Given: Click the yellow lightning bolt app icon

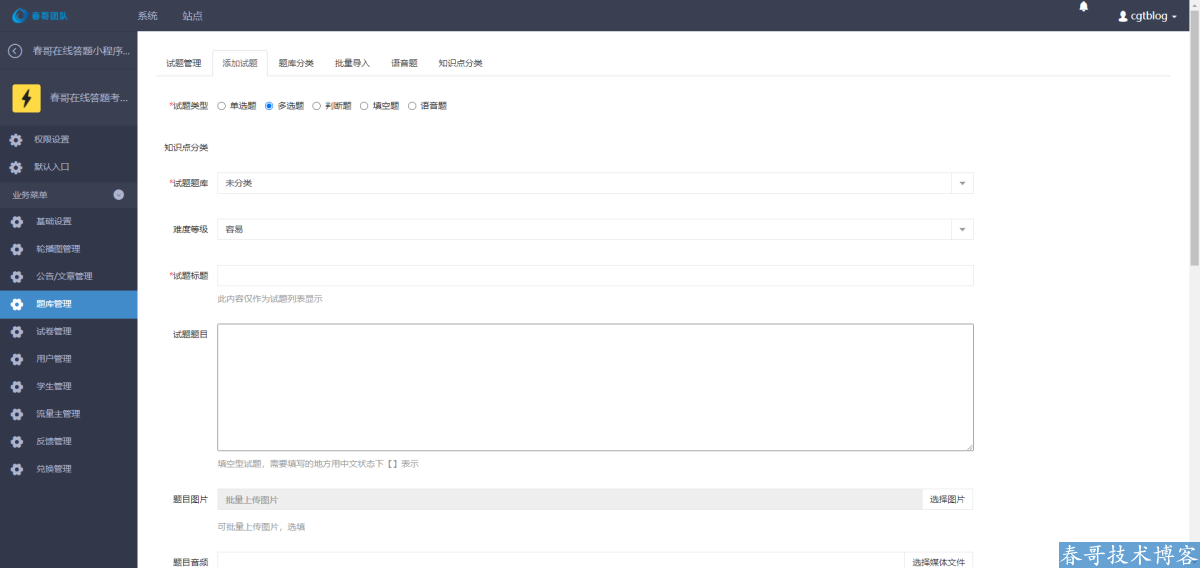Looking at the screenshot, I should pos(26,97).
